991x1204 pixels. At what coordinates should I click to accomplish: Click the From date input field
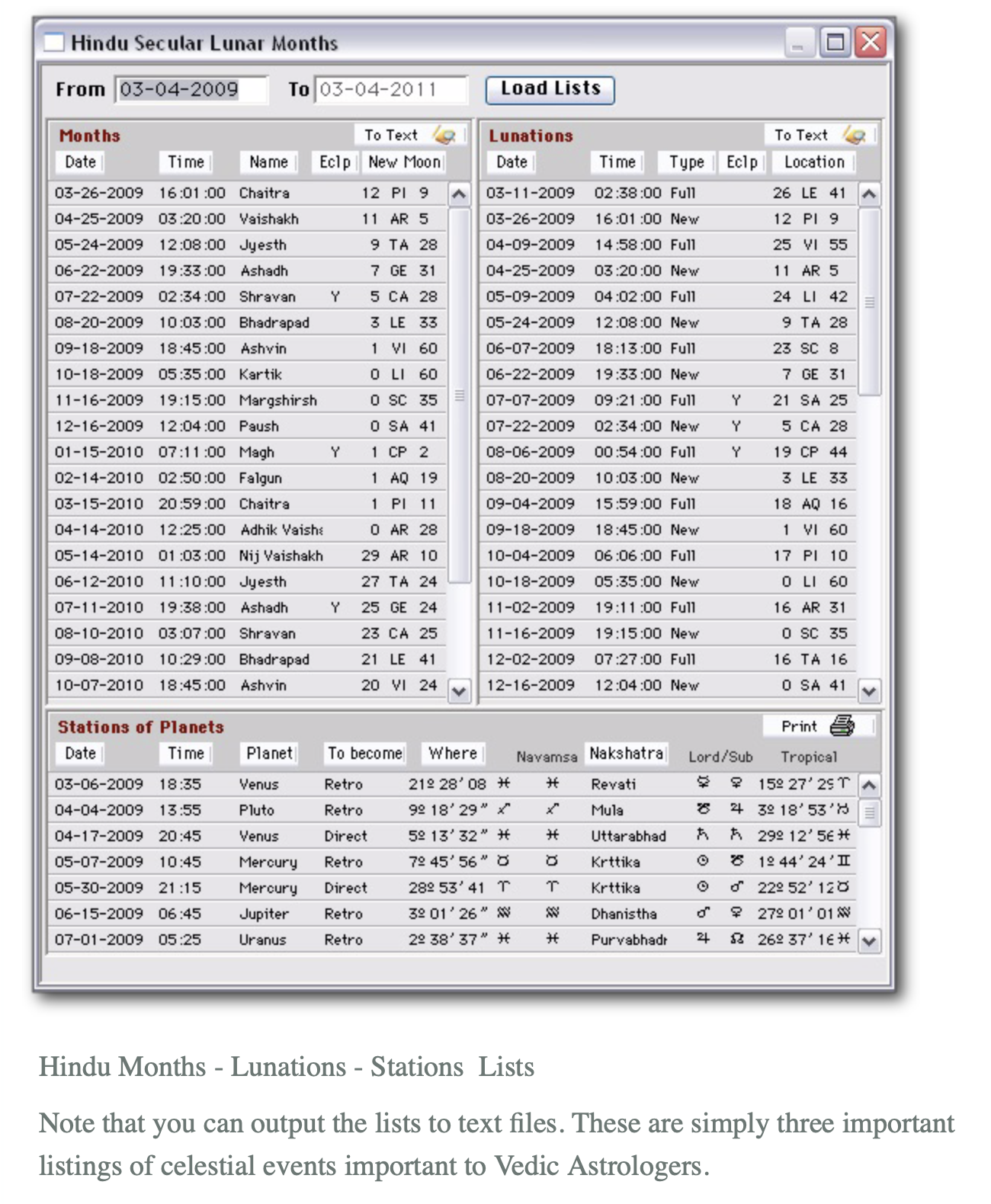click(191, 90)
